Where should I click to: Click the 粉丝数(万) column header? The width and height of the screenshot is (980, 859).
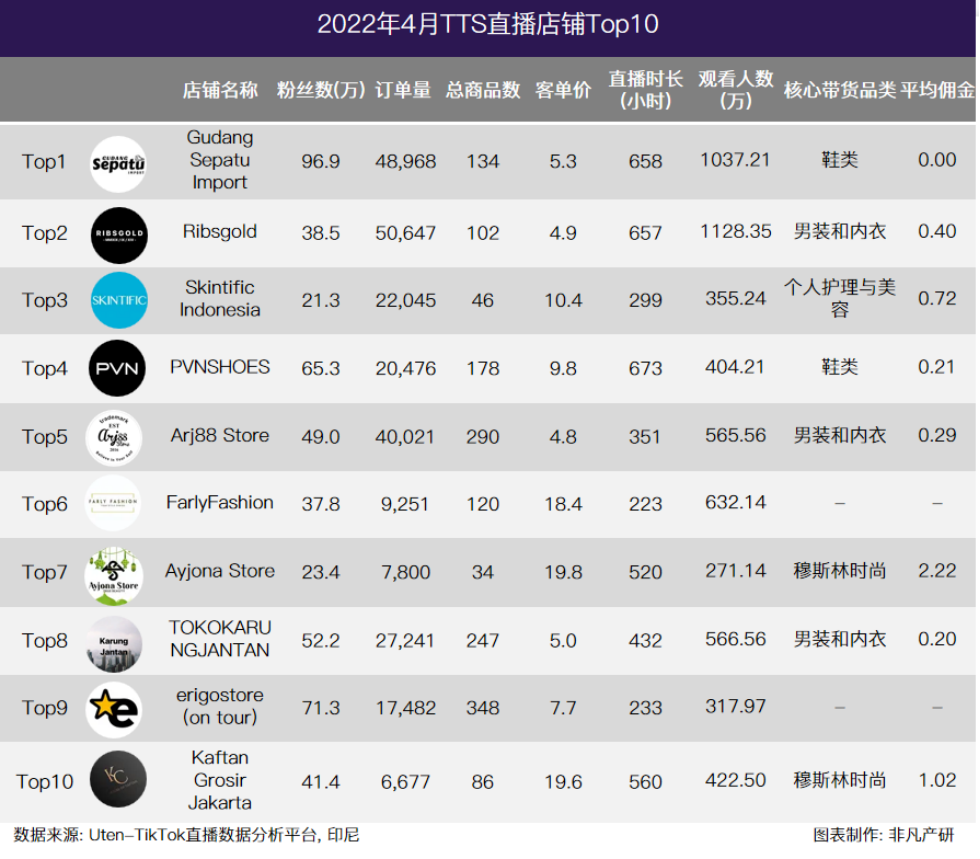pos(321,90)
